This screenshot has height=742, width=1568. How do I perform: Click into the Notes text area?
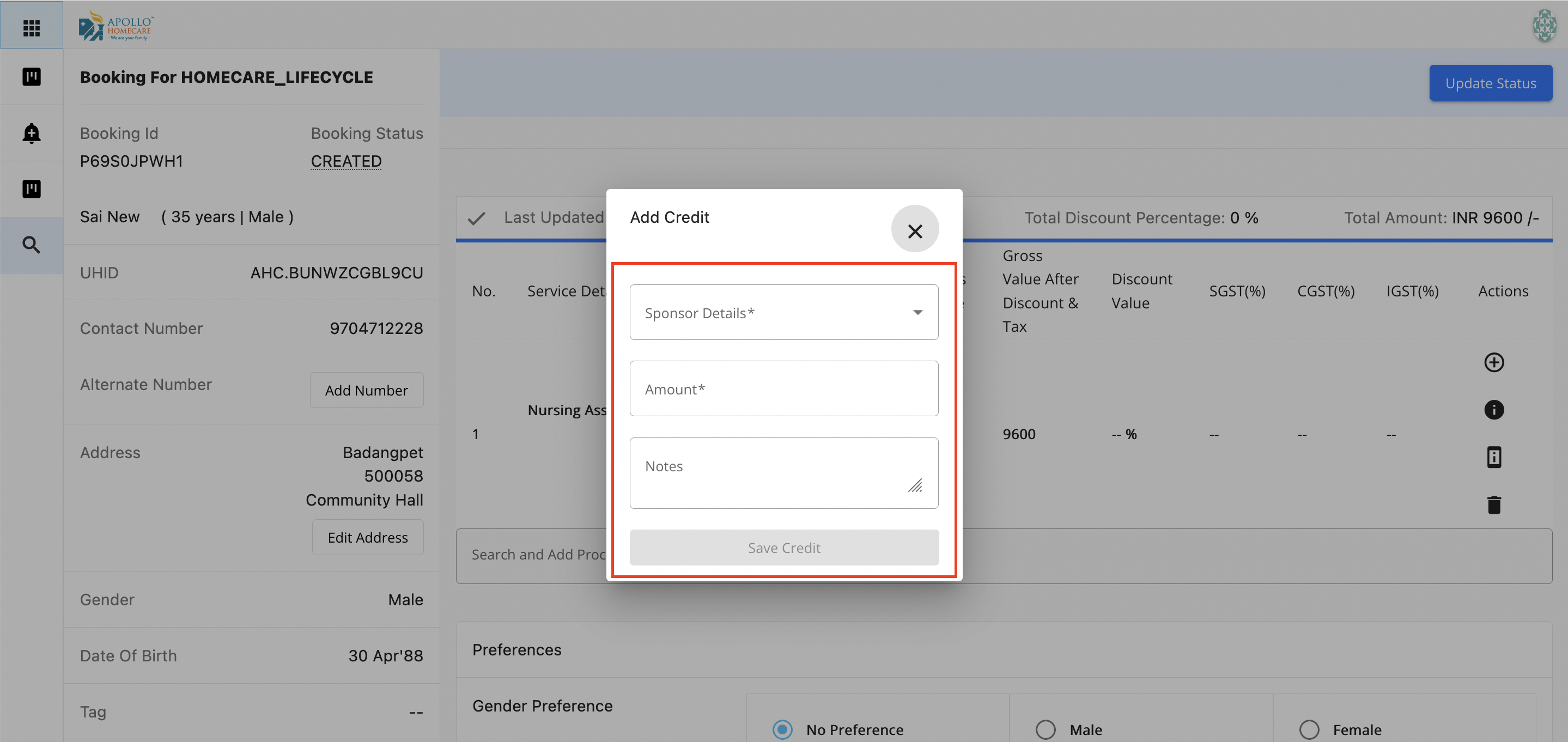tap(783, 473)
